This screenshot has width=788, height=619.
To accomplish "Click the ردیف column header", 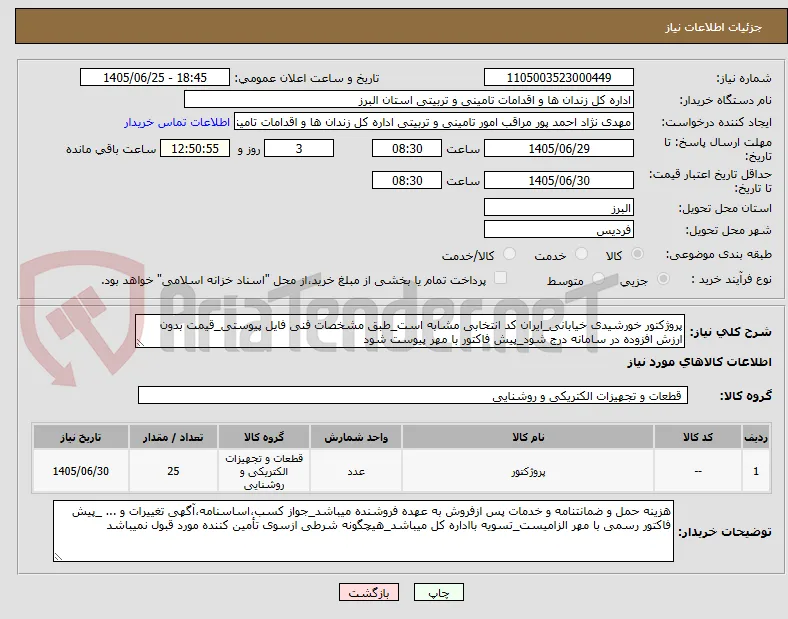I will (x=756, y=437).
